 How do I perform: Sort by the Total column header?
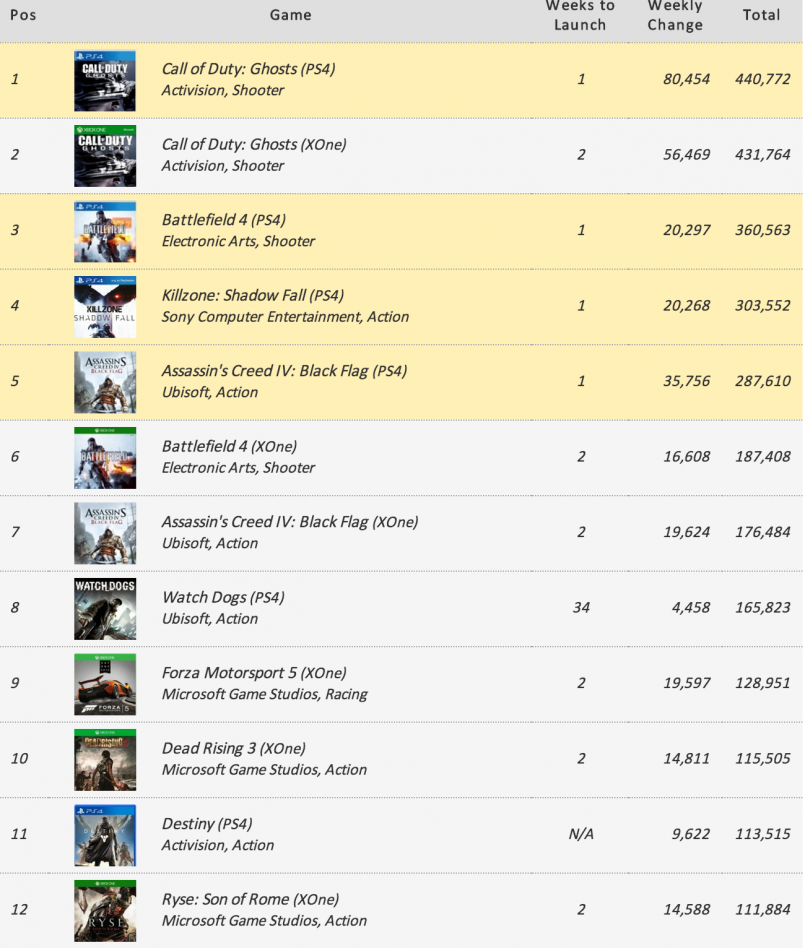click(x=761, y=15)
